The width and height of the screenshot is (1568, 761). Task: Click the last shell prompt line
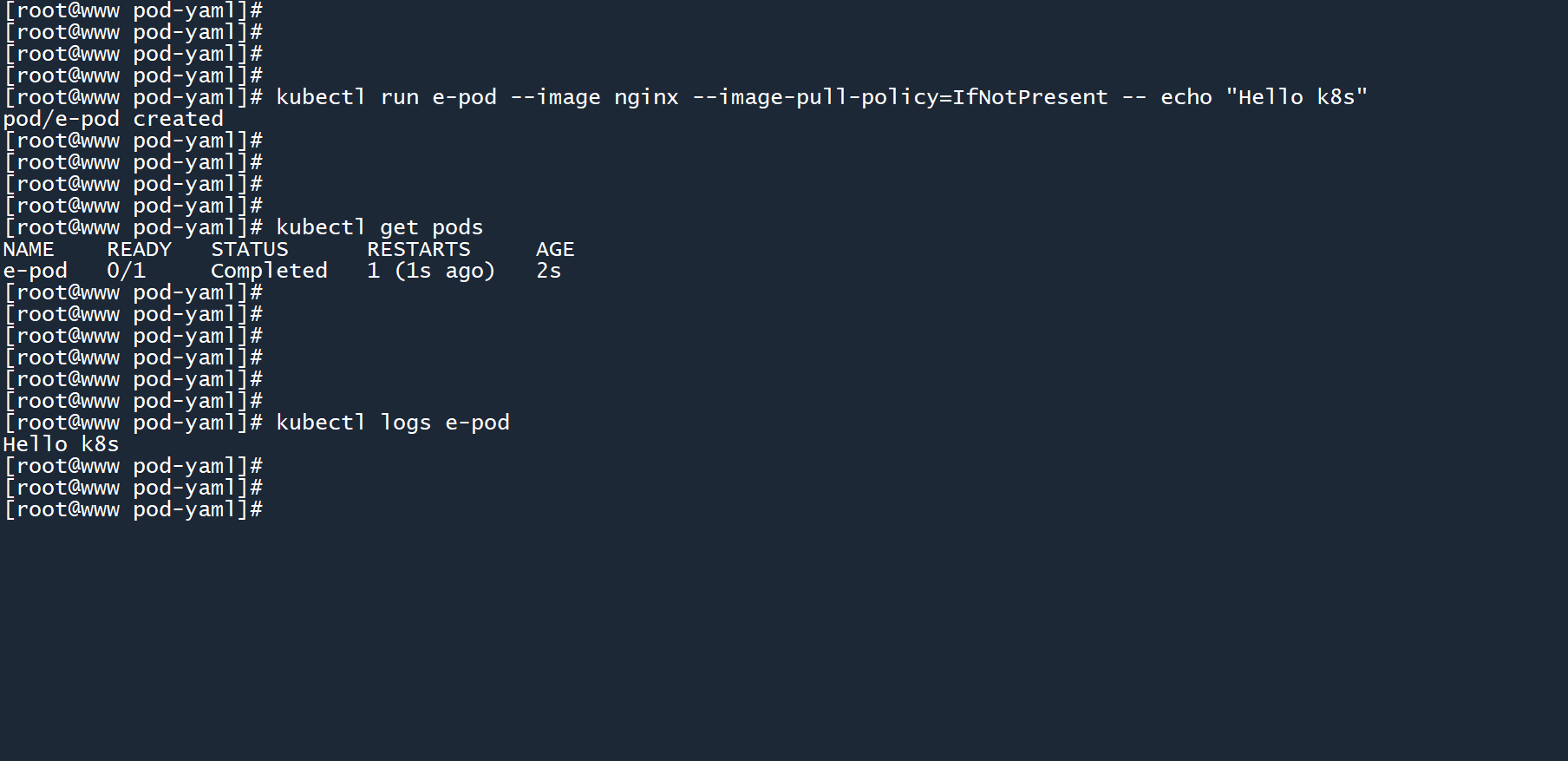(x=133, y=509)
